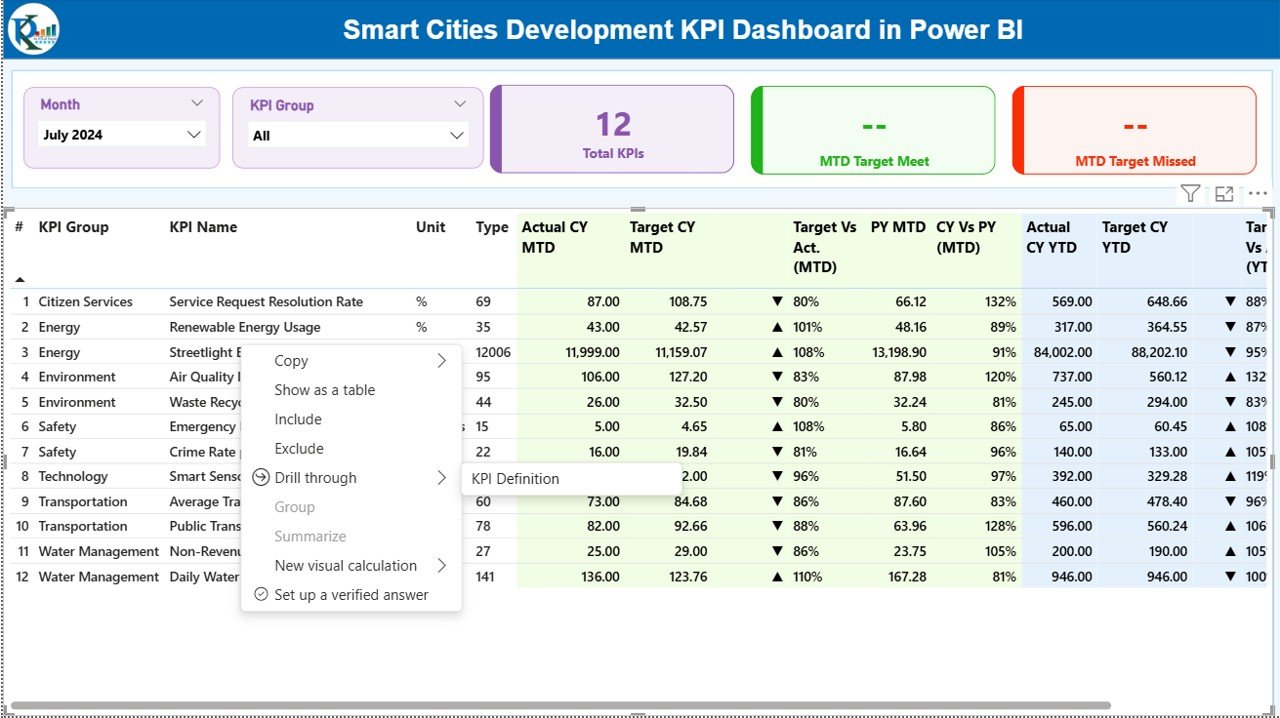Click the MTD Target Meet green card

pyautogui.click(x=872, y=128)
